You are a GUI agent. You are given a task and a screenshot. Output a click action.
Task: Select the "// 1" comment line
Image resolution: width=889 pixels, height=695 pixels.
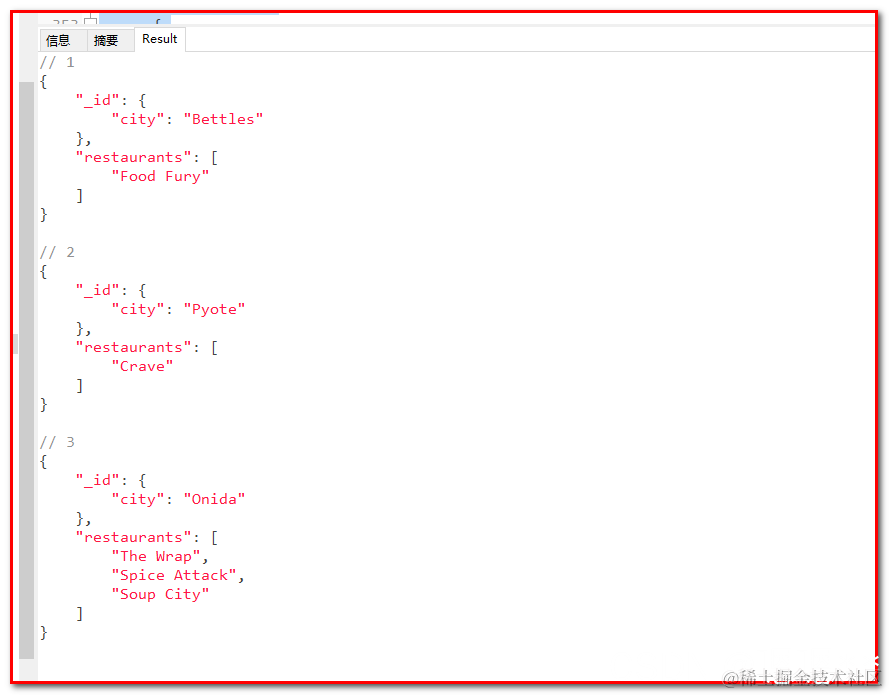(57, 62)
